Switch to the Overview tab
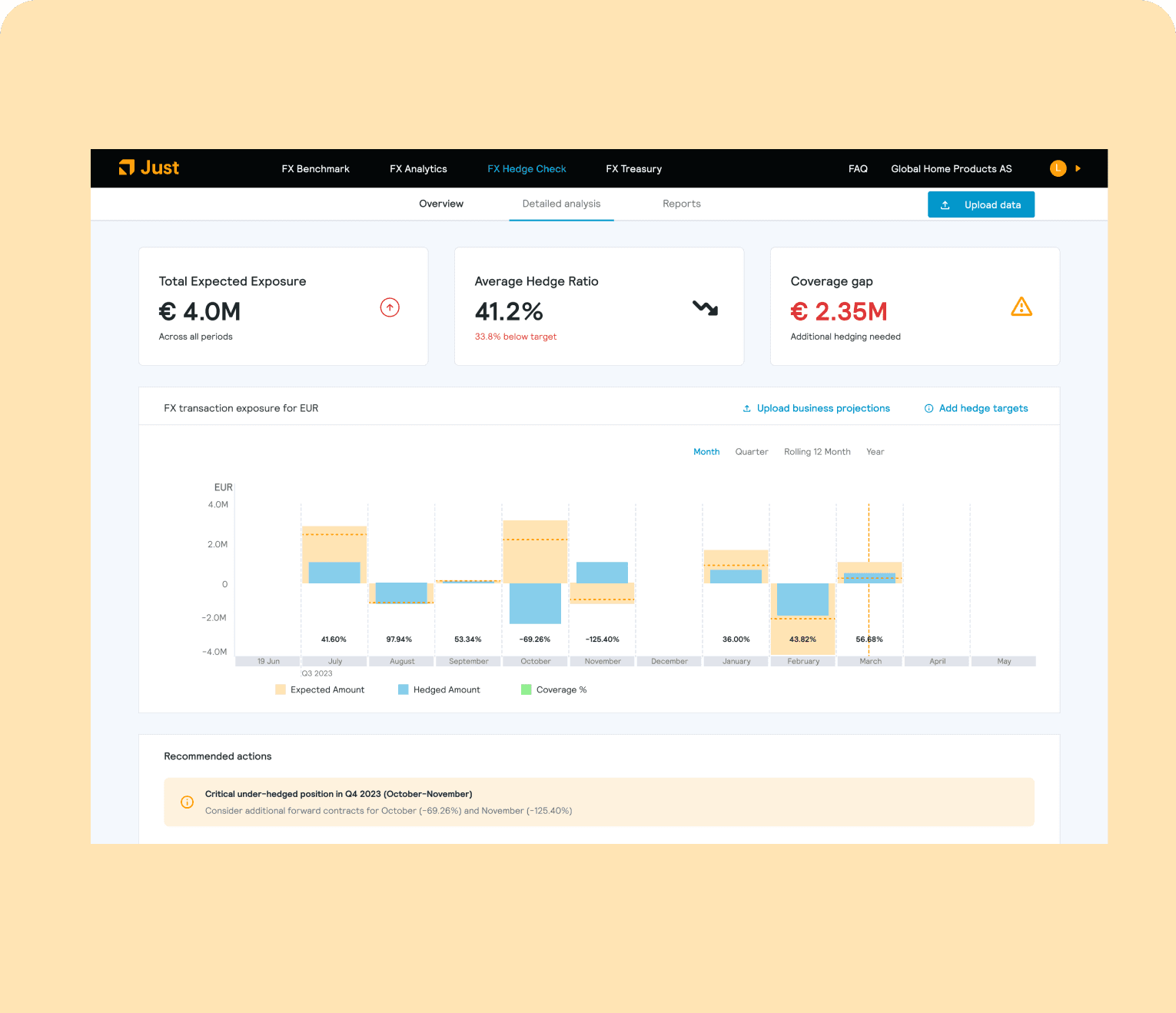1176x1013 pixels. [x=441, y=204]
